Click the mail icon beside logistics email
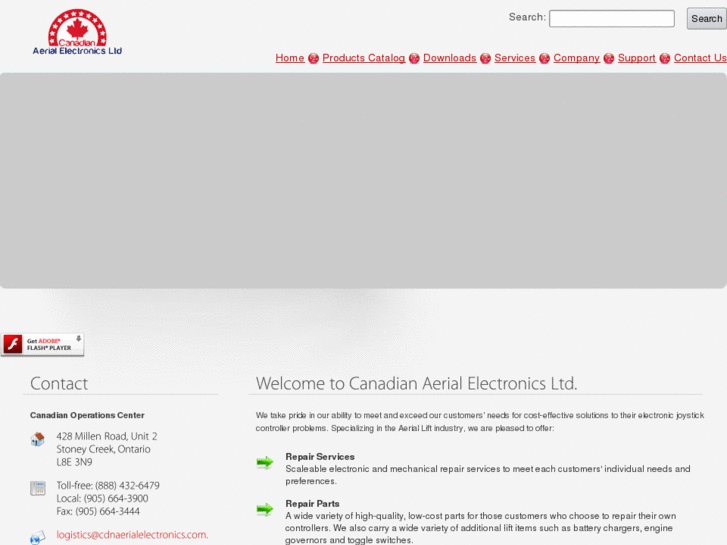This screenshot has height=545, width=727. click(38, 538)
